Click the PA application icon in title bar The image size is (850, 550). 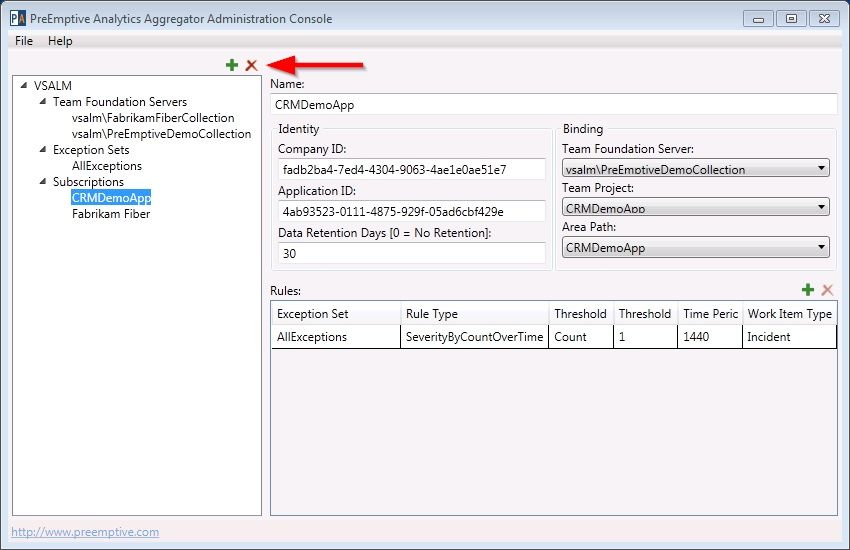(x=18, y=18)
